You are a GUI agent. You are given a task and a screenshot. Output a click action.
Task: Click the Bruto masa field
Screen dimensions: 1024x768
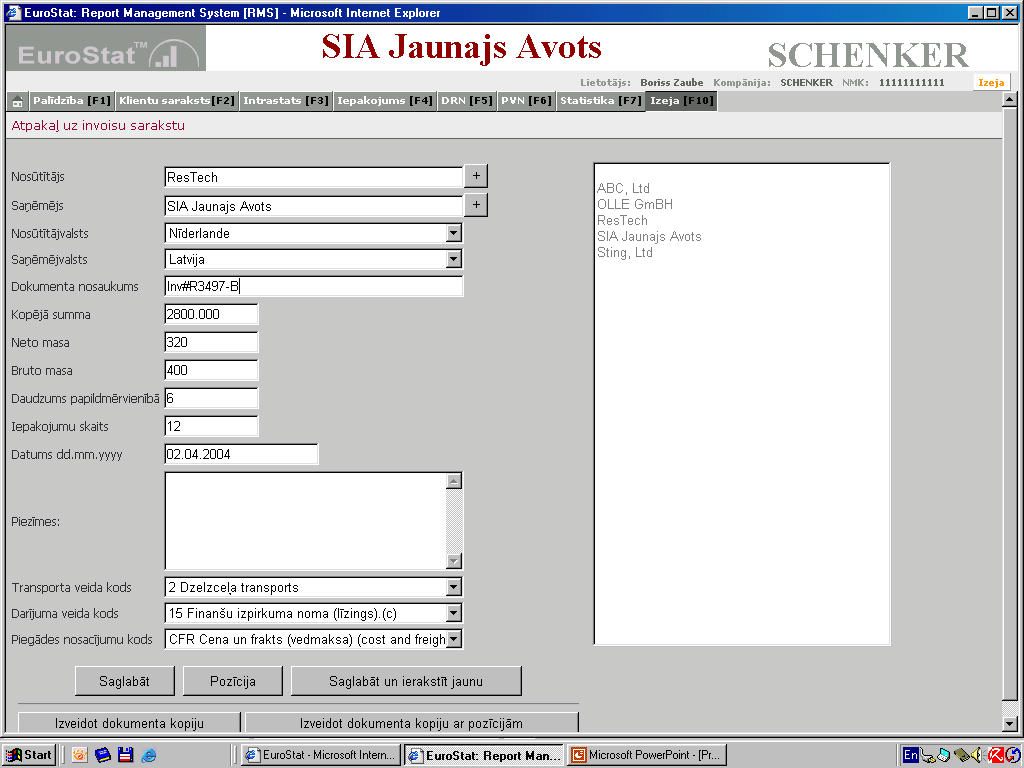click(211, 370)
